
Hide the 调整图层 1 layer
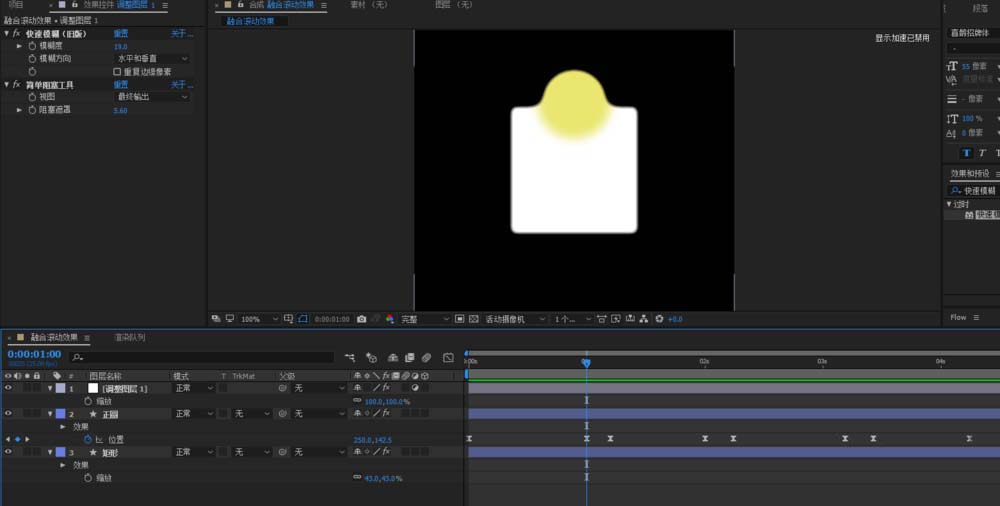[8, 388]
